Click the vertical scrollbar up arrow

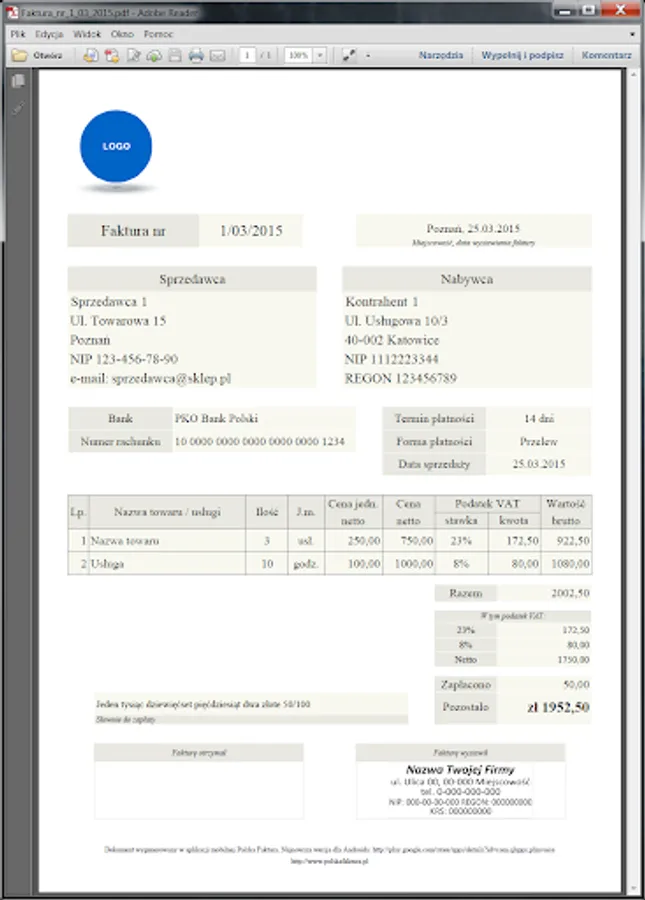point(633,75)
